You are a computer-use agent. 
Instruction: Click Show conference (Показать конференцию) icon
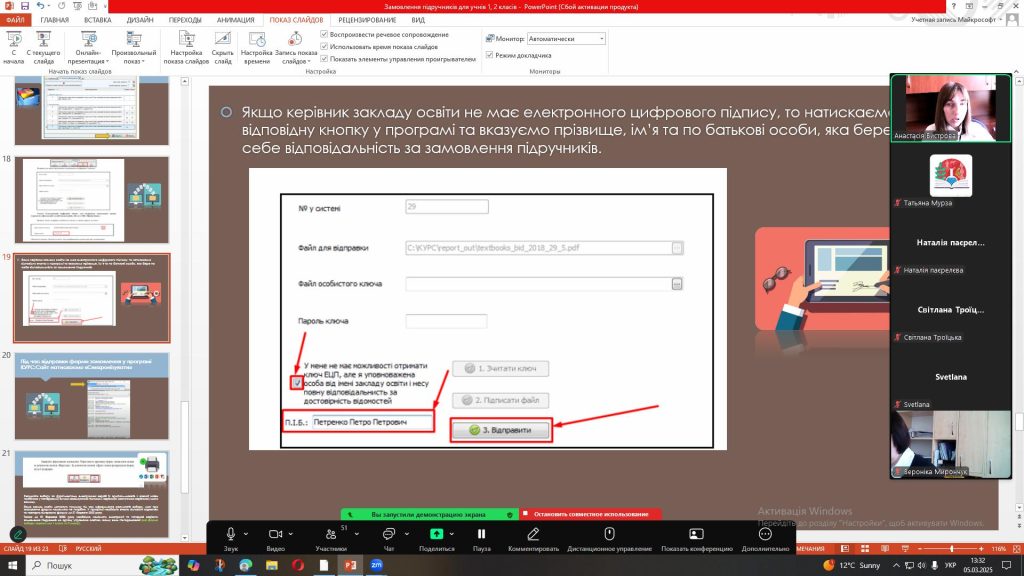click(x=696, y=534)
